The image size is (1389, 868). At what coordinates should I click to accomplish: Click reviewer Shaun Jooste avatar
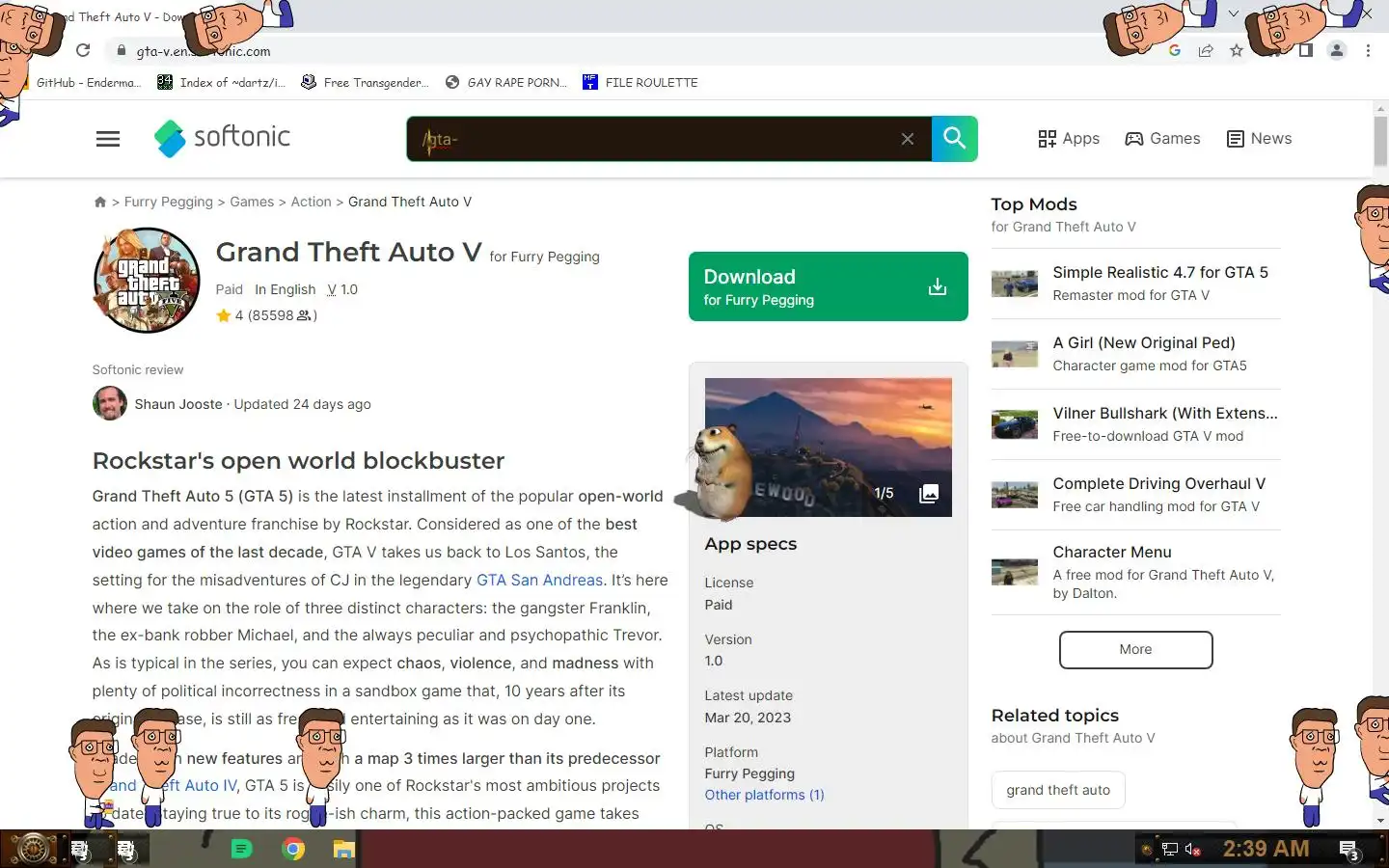(110, 403)
